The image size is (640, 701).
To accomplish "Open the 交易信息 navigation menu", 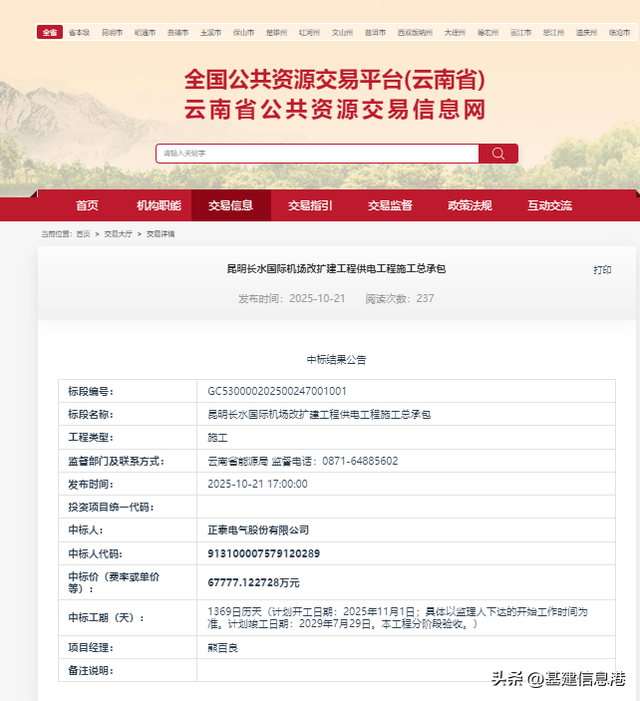I will tap(231, 205).
